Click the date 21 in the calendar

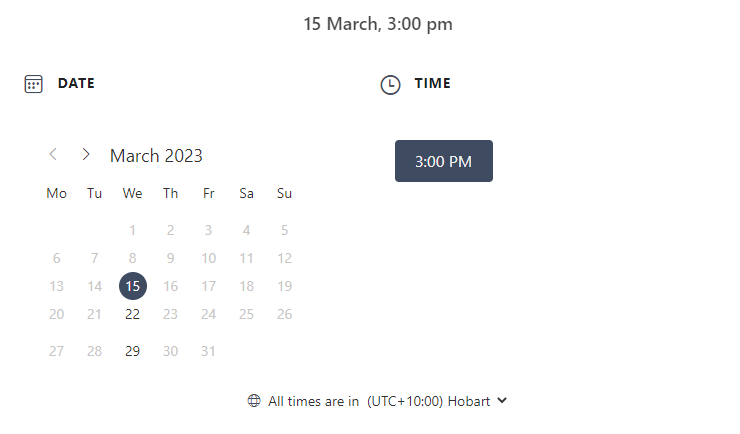tap(95, 314)
